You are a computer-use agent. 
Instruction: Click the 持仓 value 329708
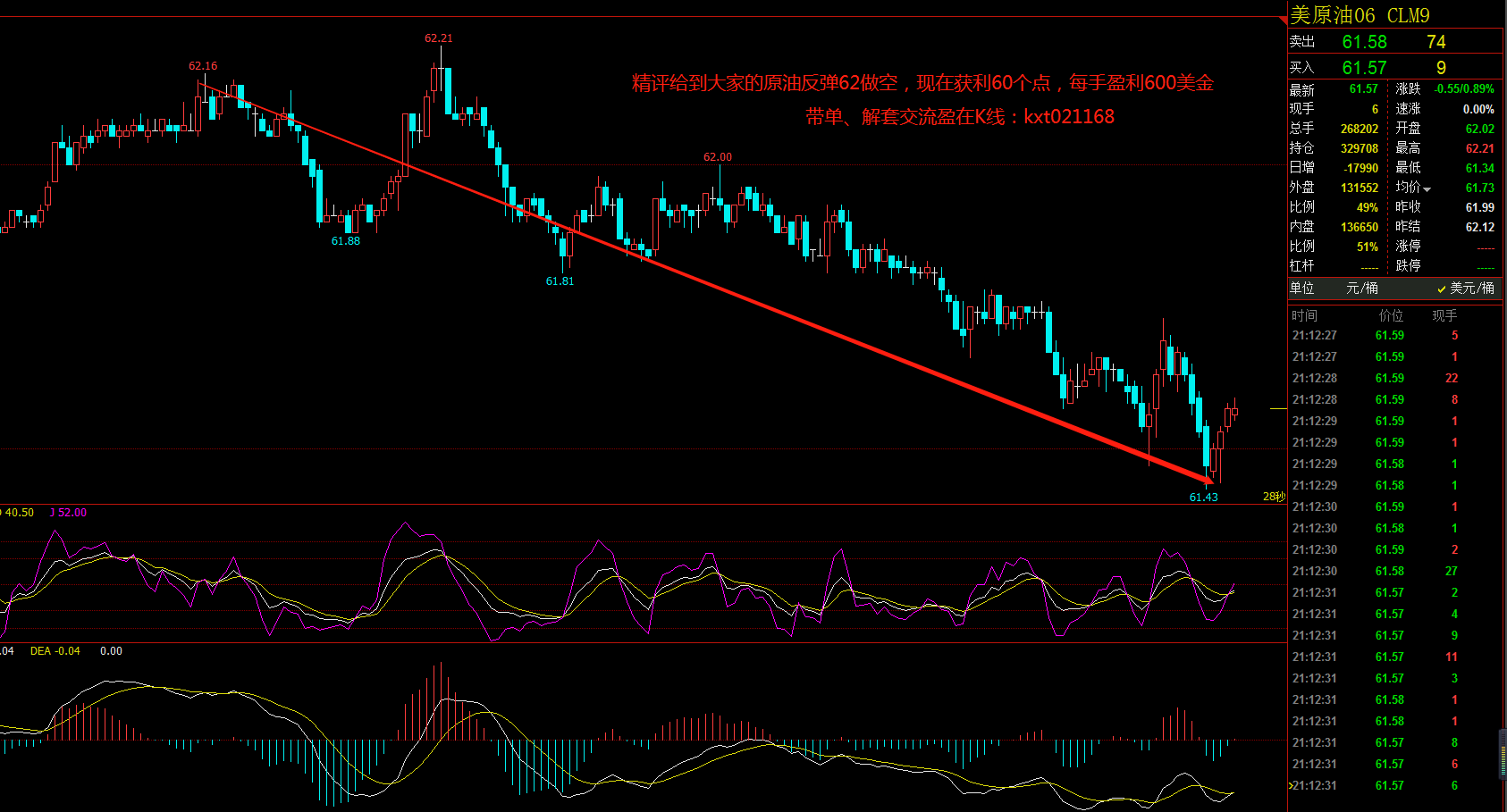click(x=1360, y=148)
